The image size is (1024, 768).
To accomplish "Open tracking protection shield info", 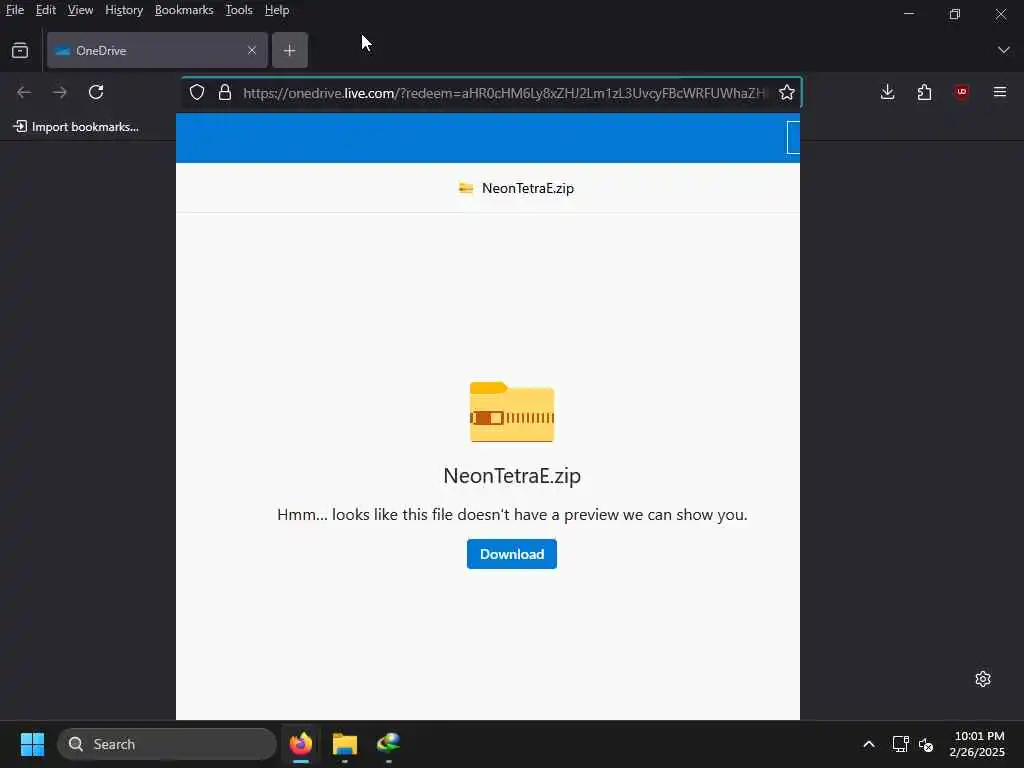I will coord(197,93).
